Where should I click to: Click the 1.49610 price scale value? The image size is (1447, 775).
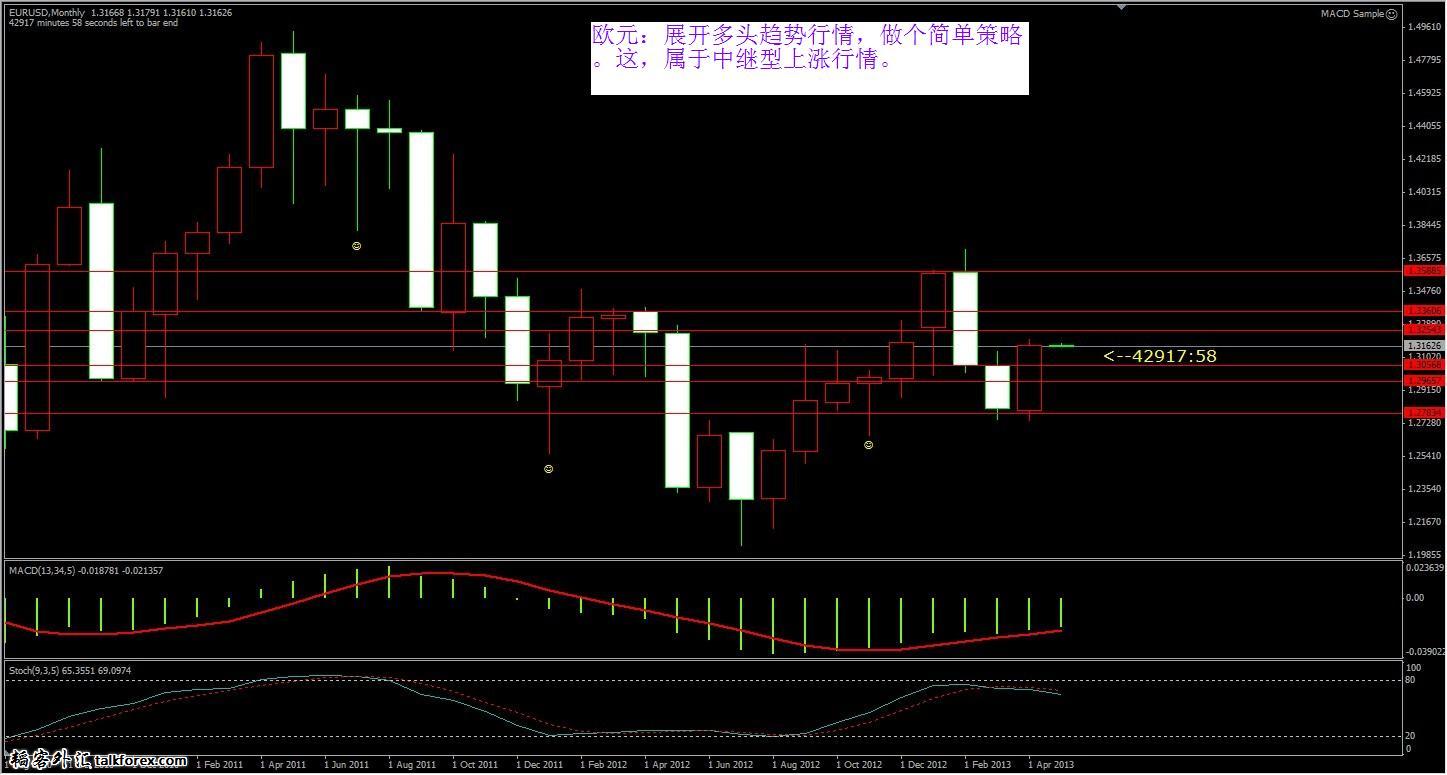pyautogui.click(x=1424, y=27)
